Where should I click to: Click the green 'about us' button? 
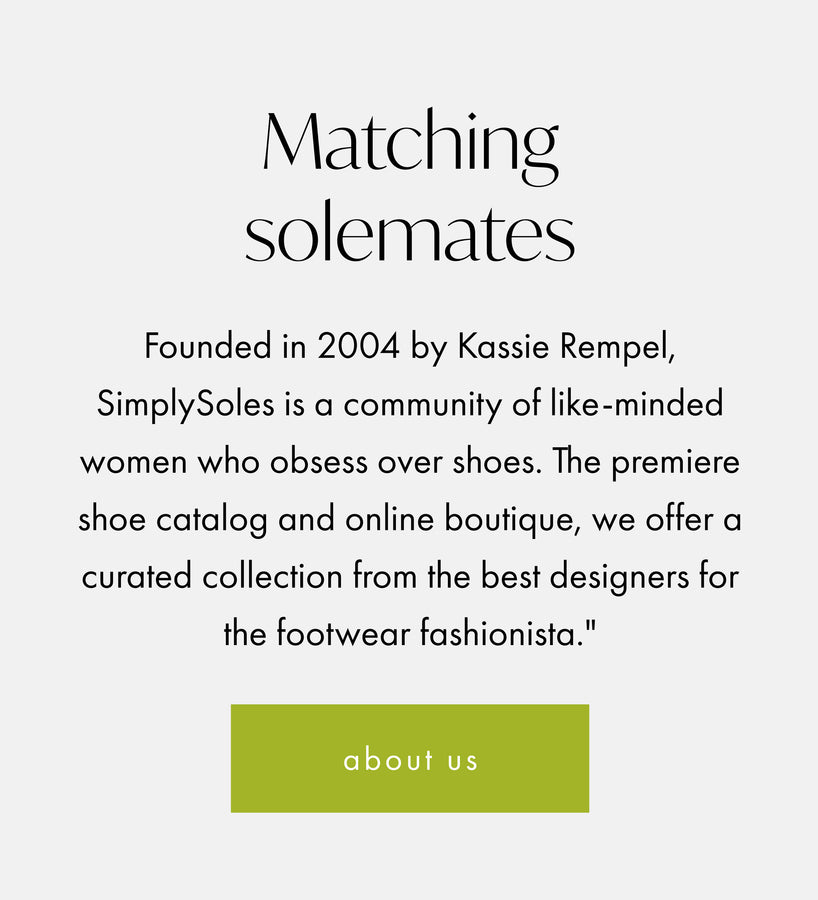pos(410,759)
